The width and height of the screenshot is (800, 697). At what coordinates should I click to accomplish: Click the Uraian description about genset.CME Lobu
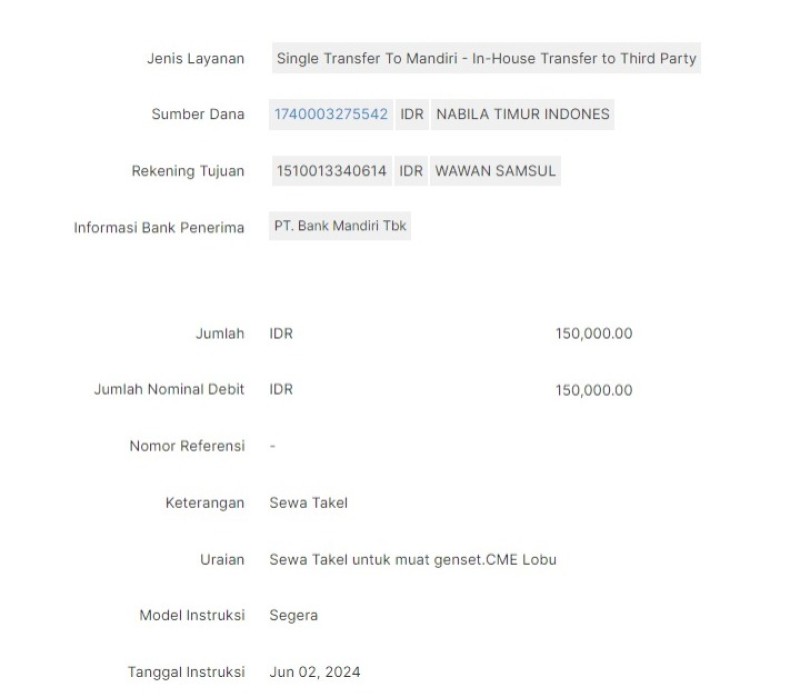(413, 560)
